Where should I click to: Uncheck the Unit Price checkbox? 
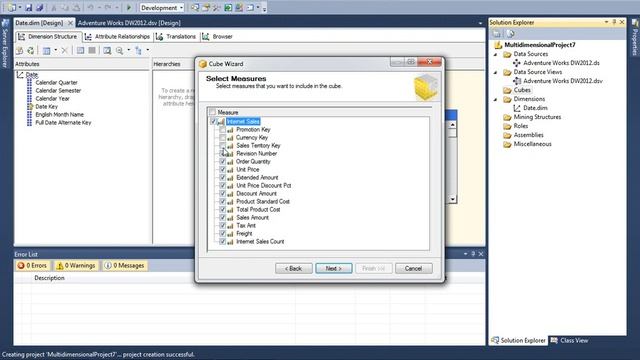point(222,169)
